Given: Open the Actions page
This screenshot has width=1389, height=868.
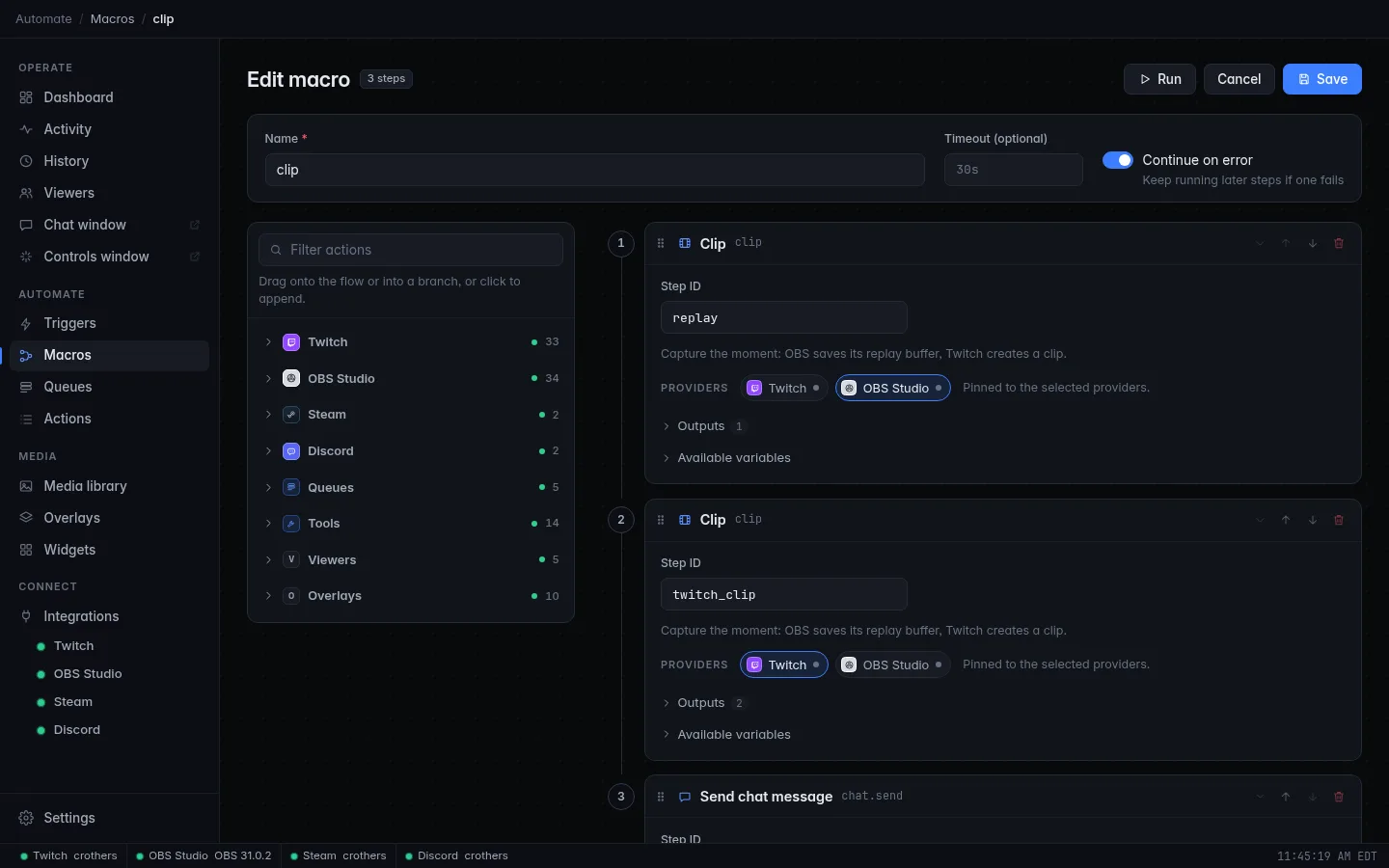Looking at the screenshot, I should (x=109, y=419).
